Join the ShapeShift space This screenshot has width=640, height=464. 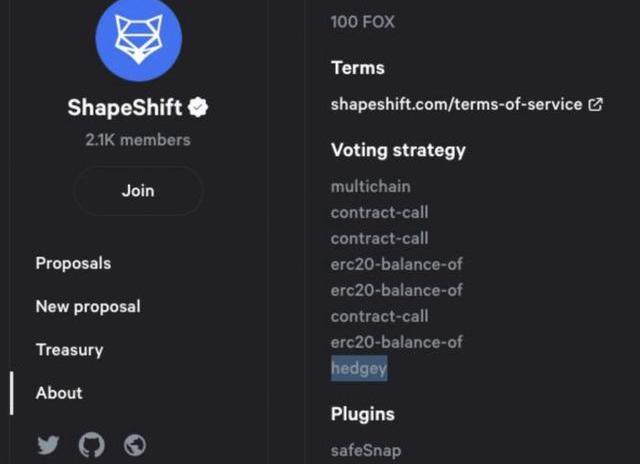[138, 191]
